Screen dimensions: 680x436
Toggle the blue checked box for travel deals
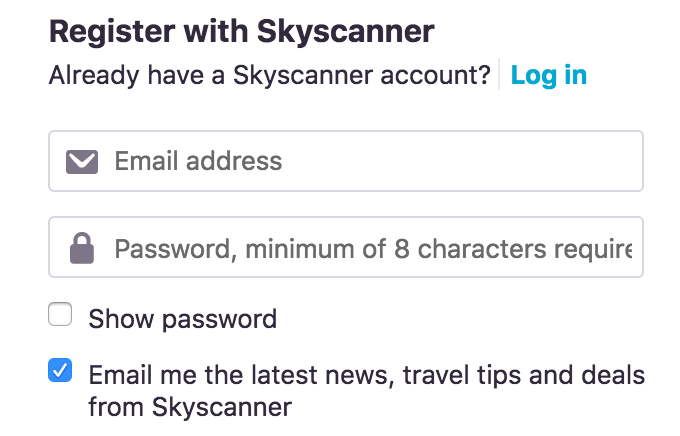(61, 372)
